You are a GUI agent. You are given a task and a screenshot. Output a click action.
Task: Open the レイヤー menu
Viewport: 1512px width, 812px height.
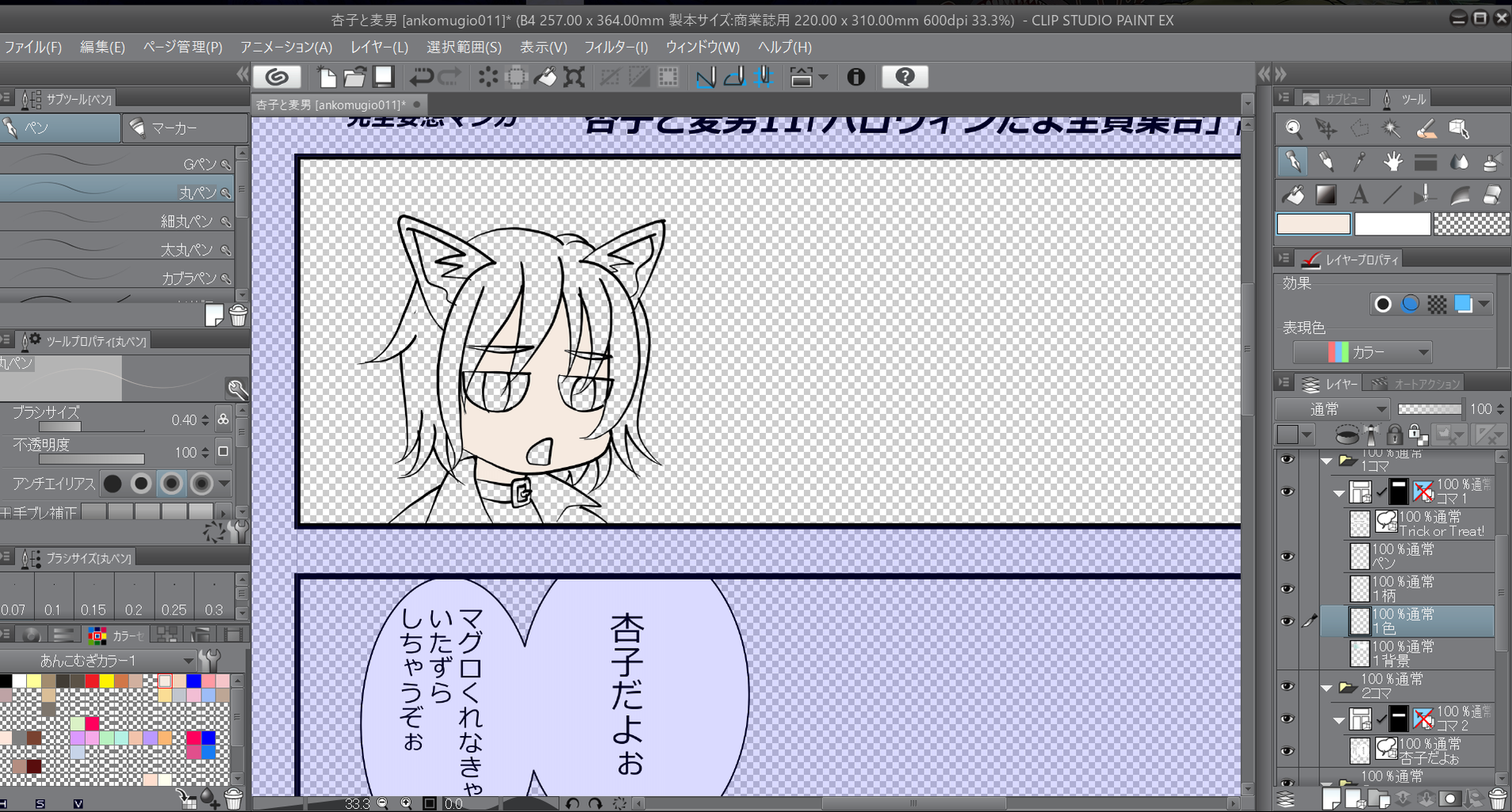(379, 47)
